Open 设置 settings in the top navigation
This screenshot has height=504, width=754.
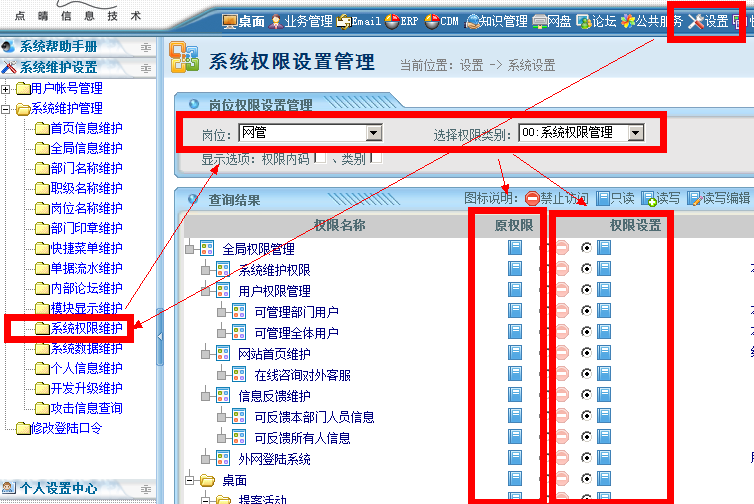[x=708, y=21]
